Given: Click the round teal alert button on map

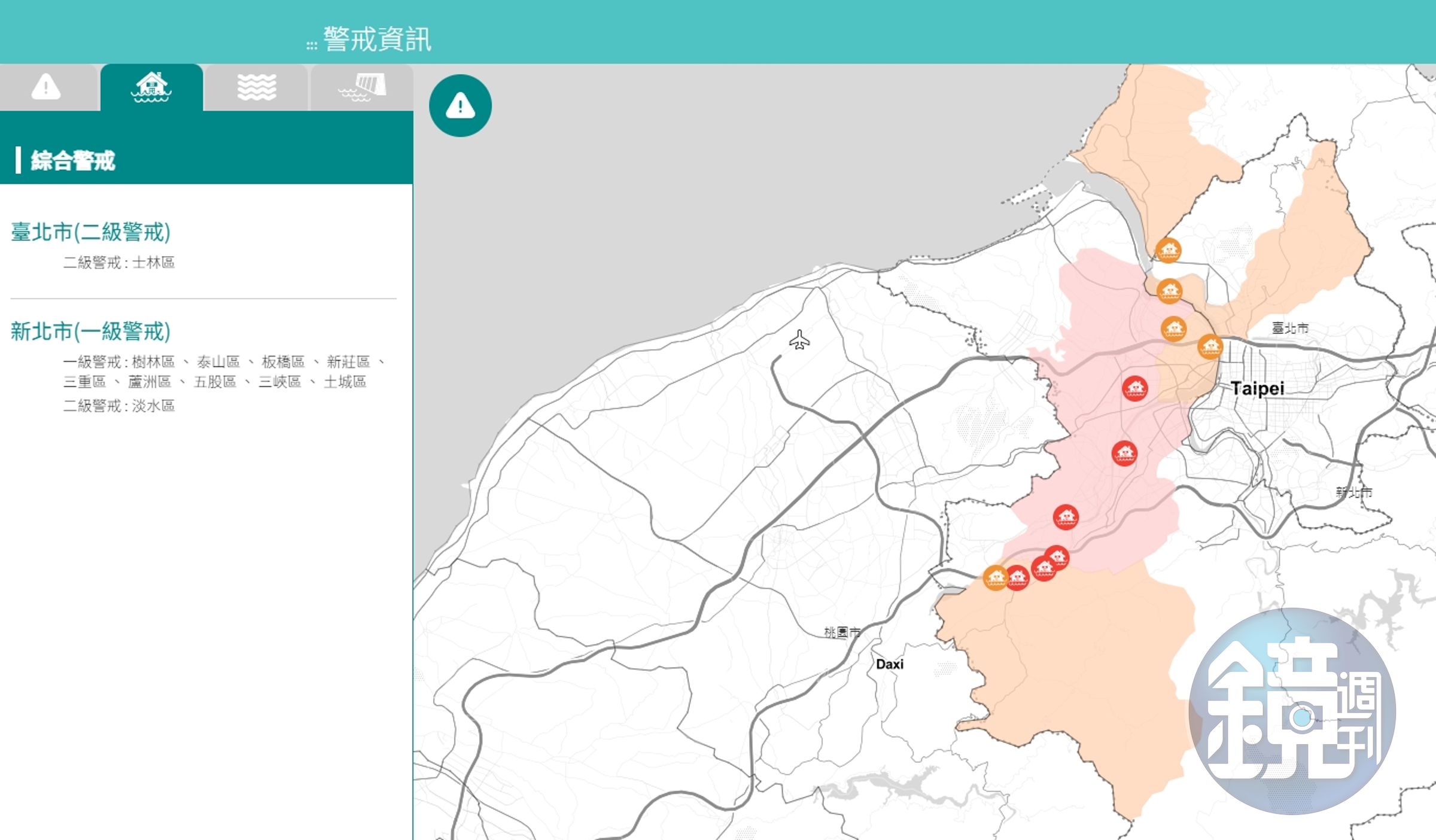Looking at the screenshot, I should coord(460,106).
